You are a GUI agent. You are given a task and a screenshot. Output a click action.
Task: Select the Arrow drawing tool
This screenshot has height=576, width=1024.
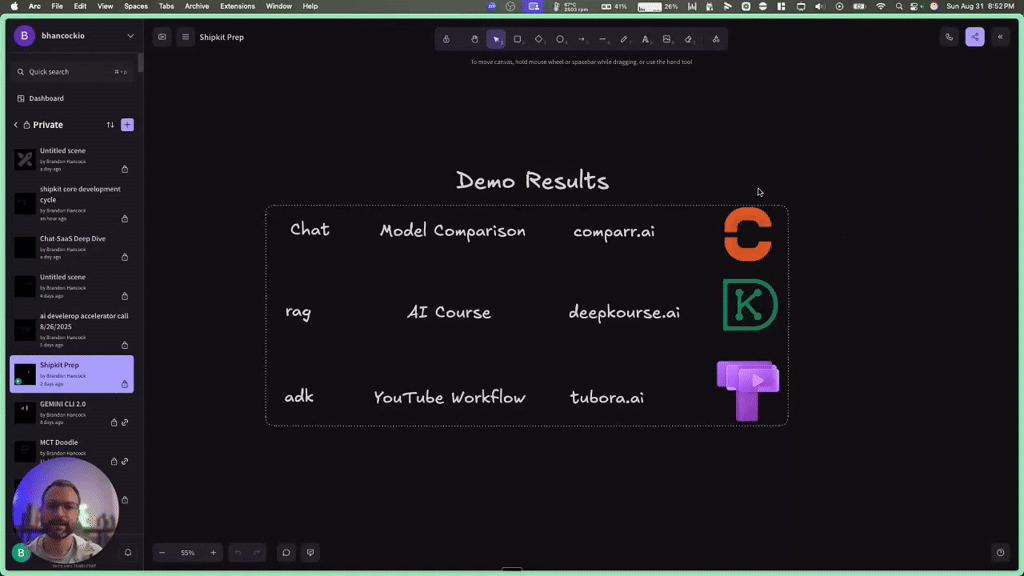click(581, 39)
